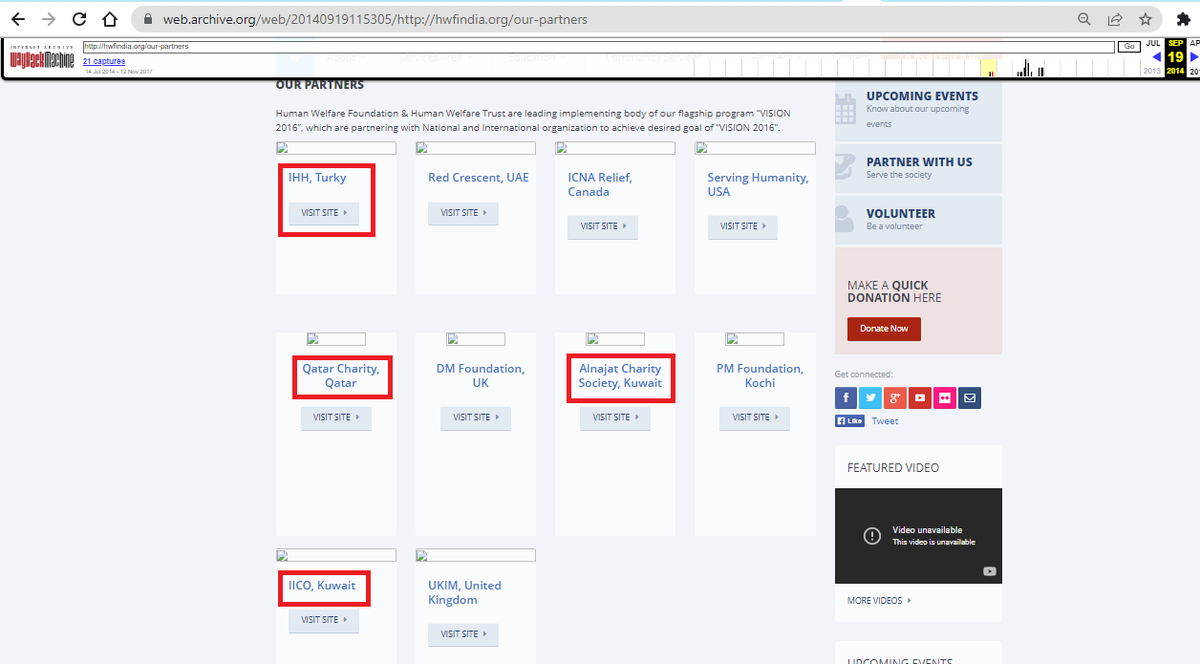Open the IICO, Kuwait link

tap(322, 586)
